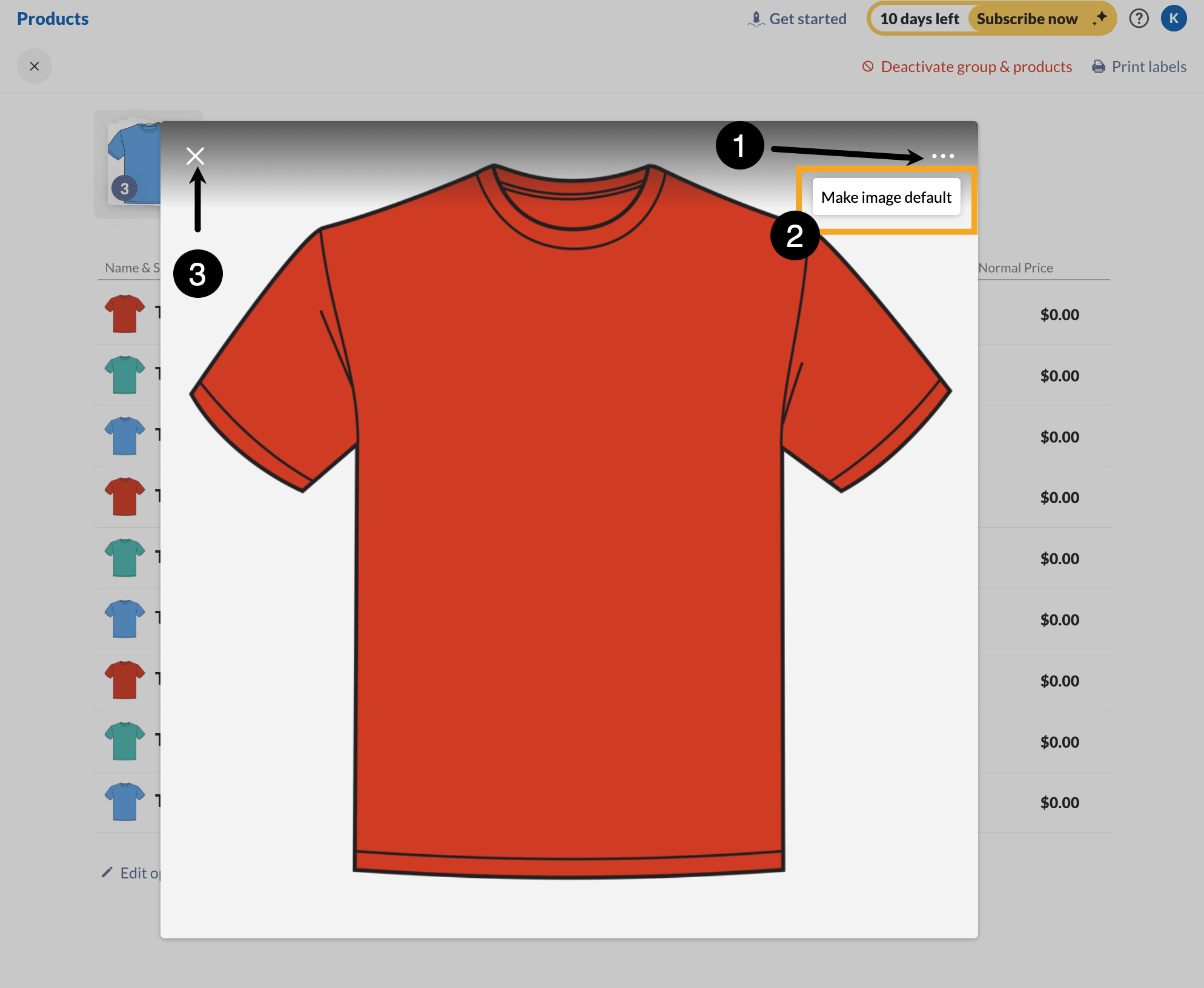
Task: Select the Make image default menu entry
Action: click(x=885, y=197)
